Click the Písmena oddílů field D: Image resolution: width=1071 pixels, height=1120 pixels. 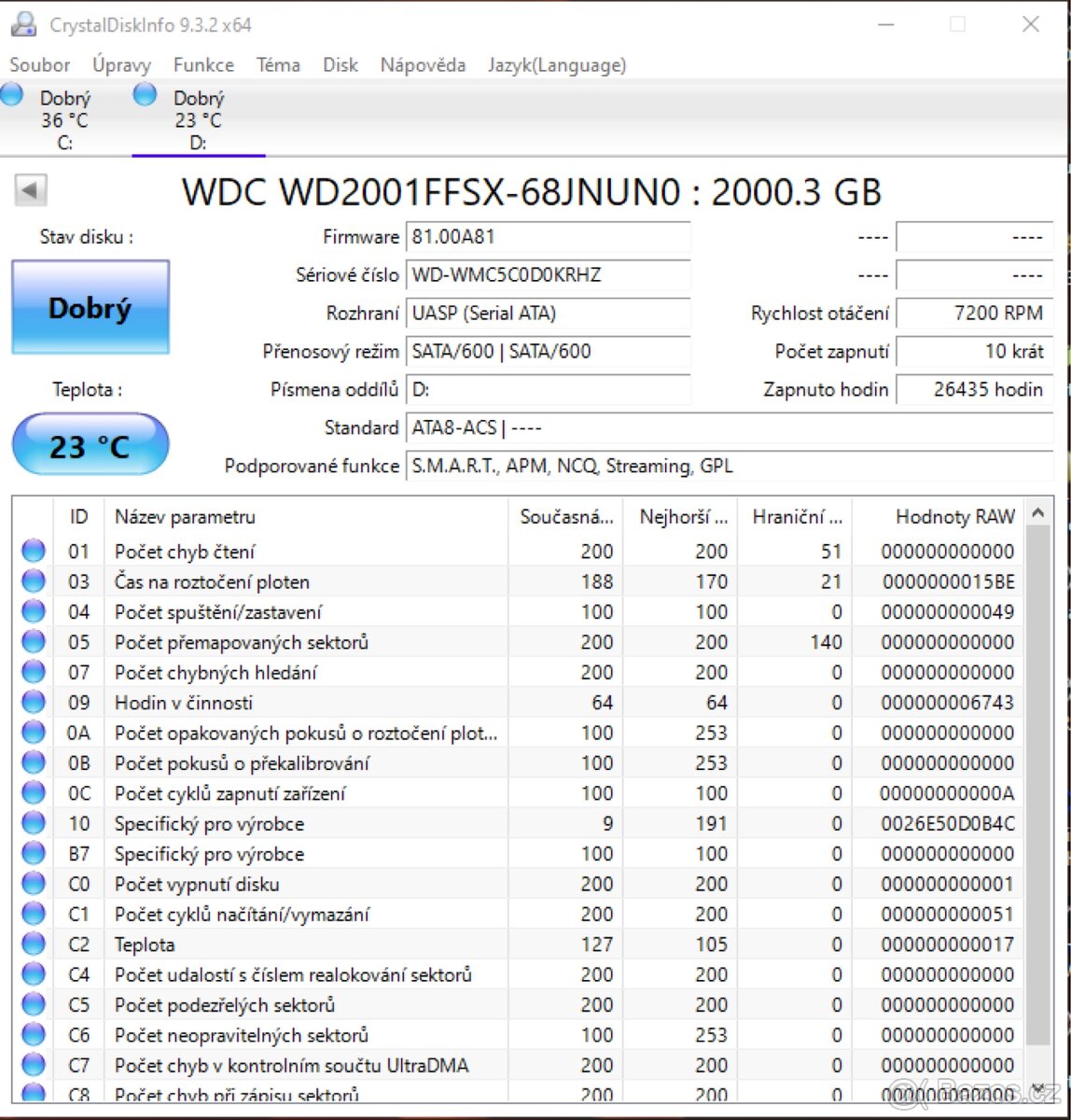point(549,389)
